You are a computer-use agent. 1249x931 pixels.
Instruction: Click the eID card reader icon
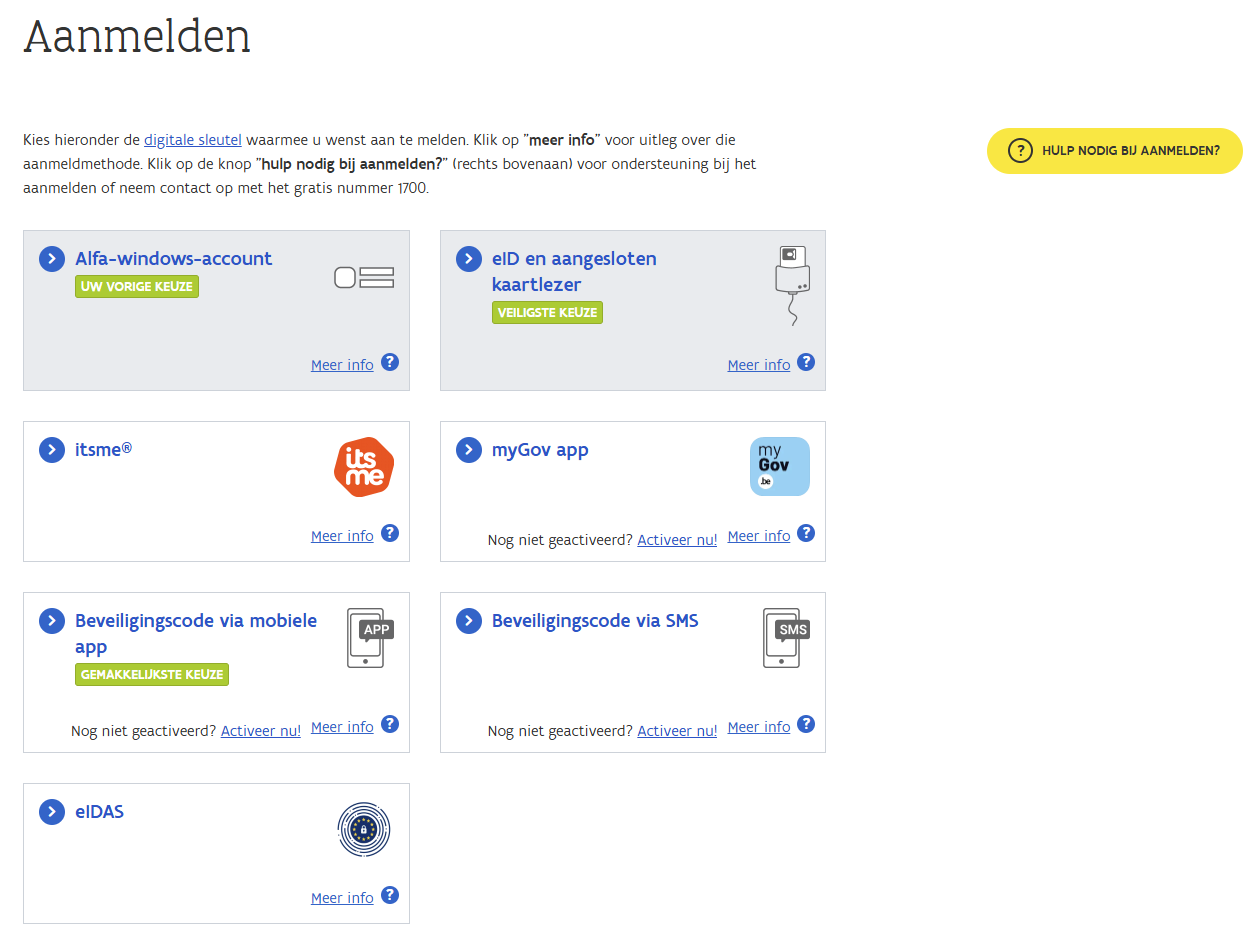pos(792,284)
